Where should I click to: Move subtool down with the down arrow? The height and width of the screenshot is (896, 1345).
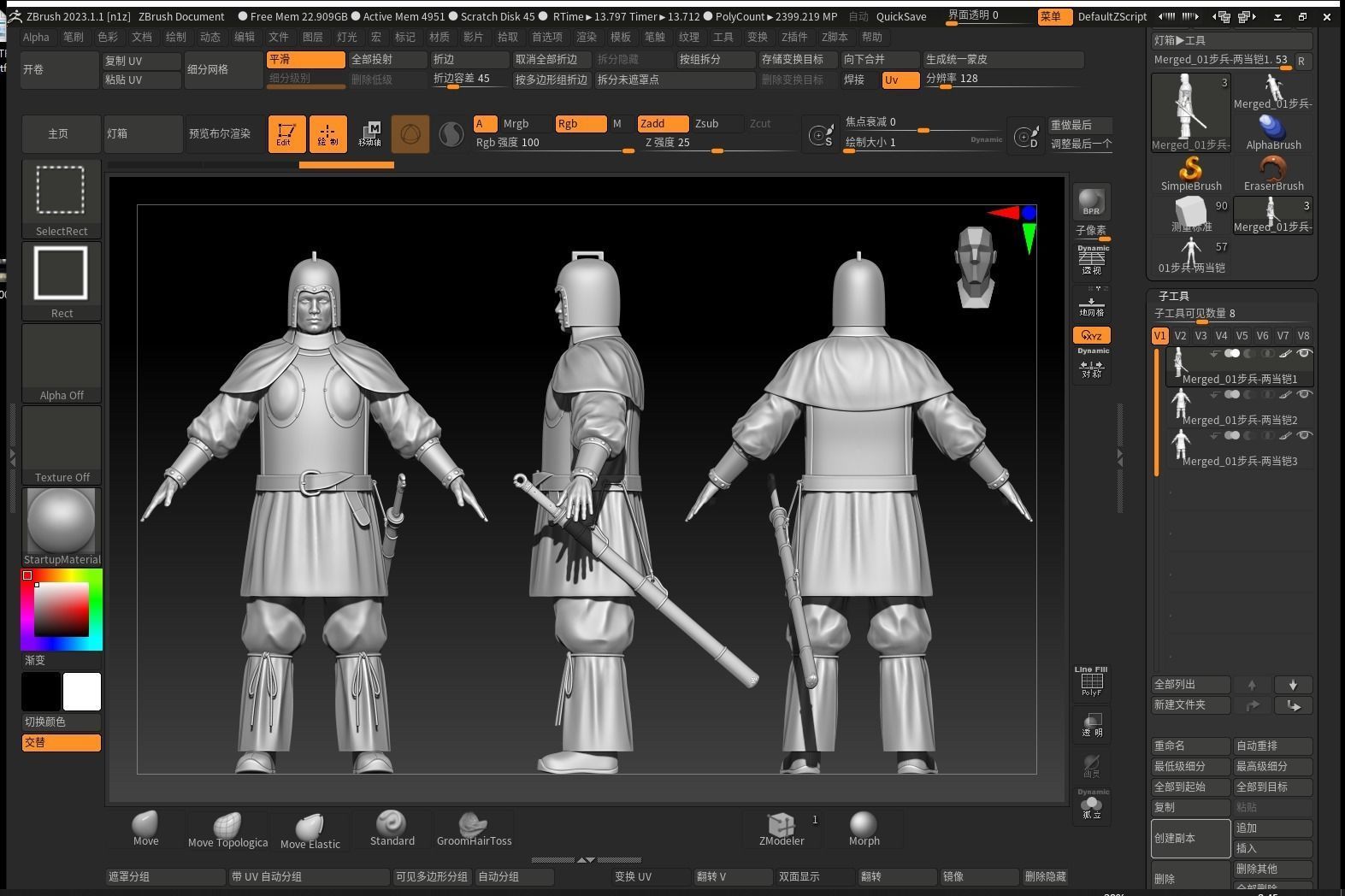pos(1293,685)
